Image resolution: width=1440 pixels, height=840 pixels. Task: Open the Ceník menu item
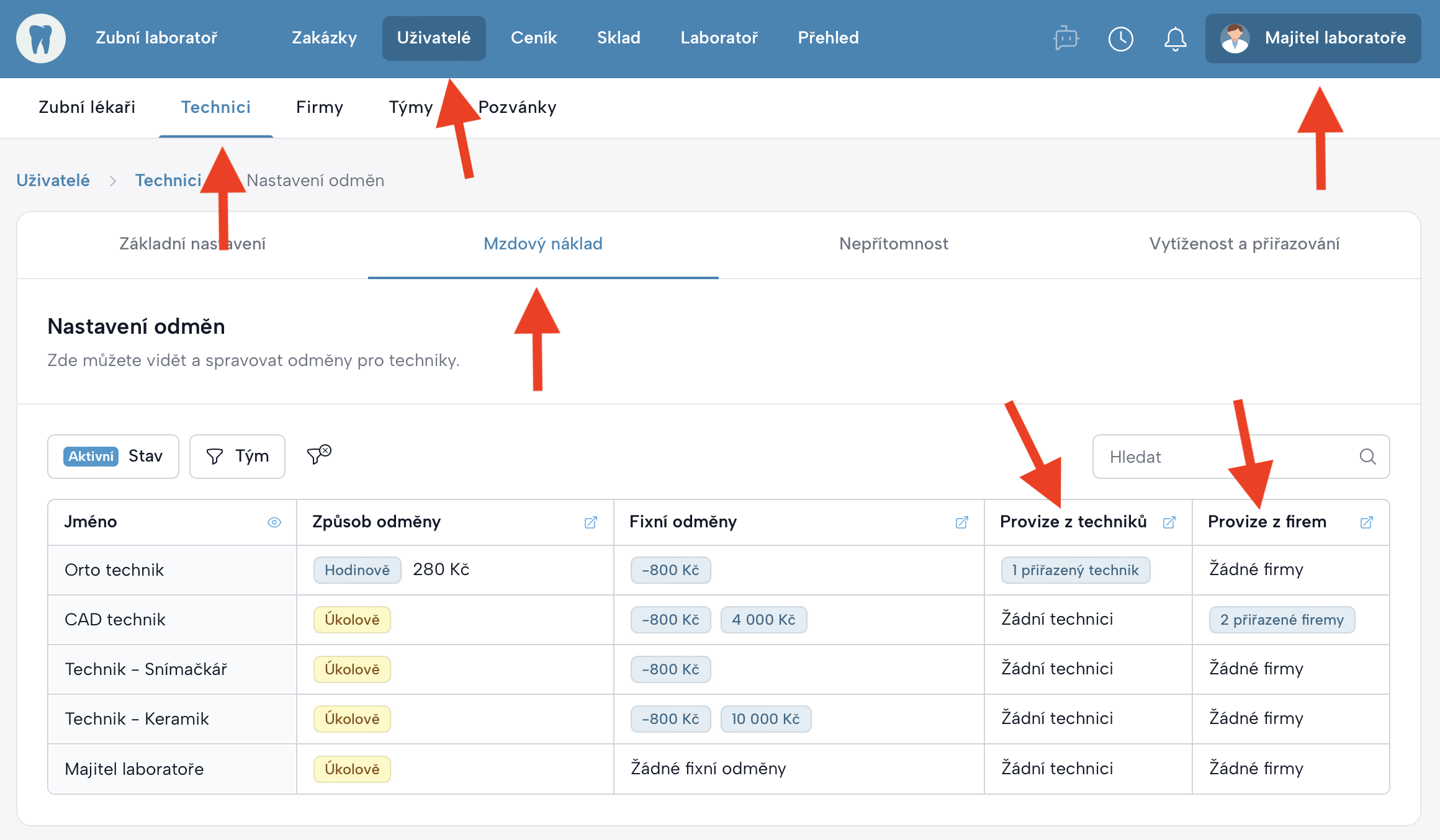point(533,38)
